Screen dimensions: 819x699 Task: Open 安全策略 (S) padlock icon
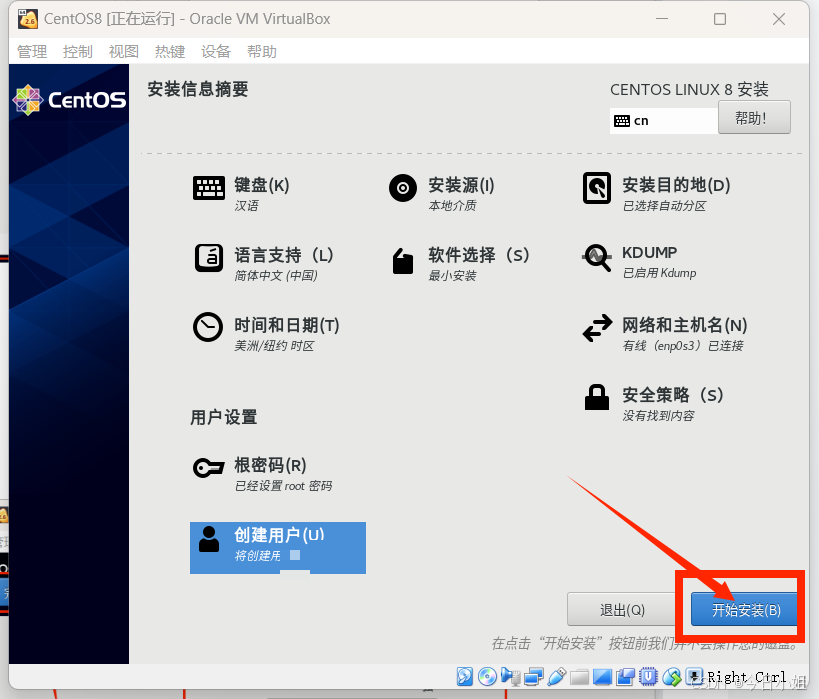click(597, 397)
